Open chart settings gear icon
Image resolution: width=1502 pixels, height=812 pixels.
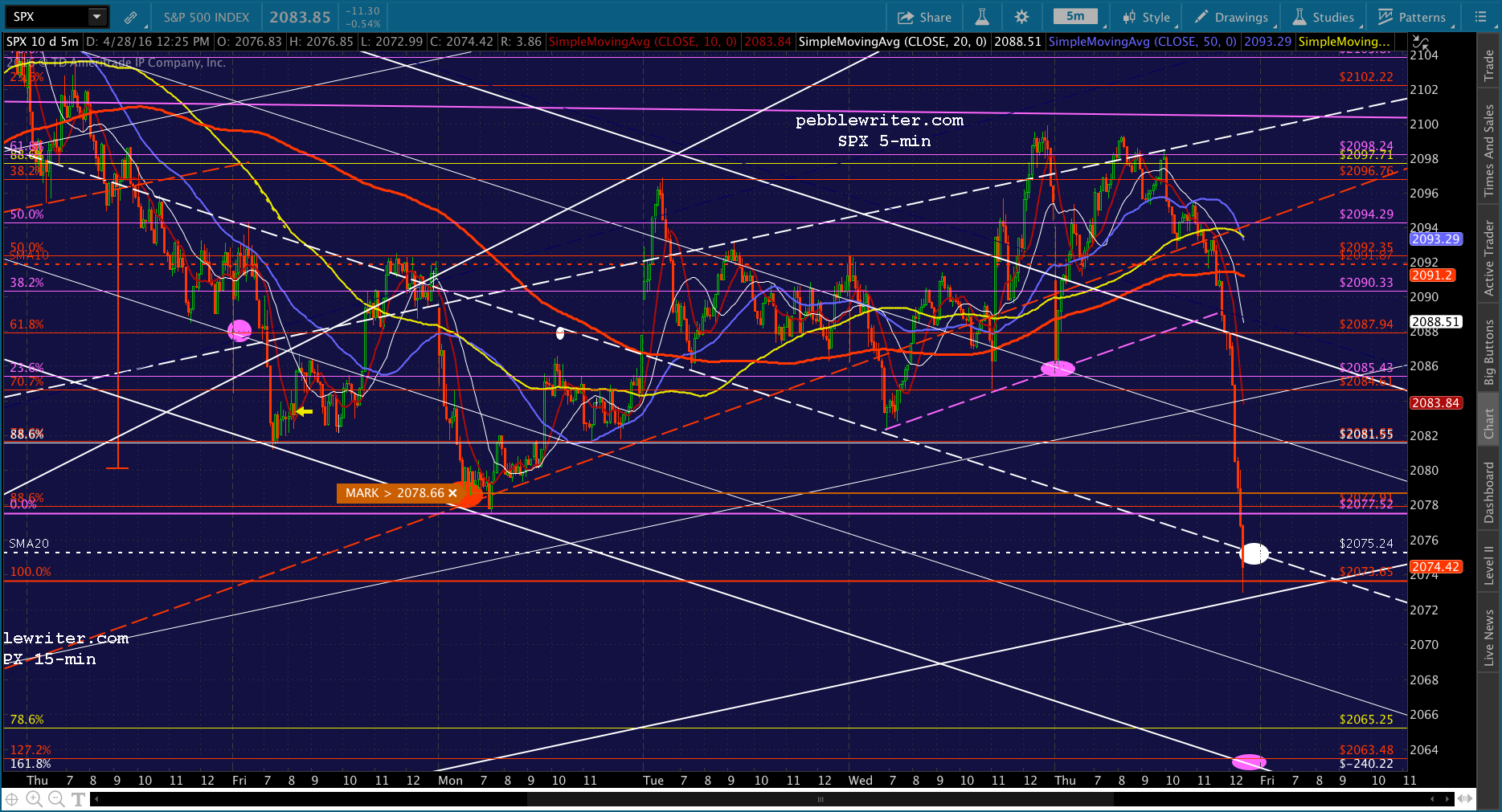click(1021, 17)
